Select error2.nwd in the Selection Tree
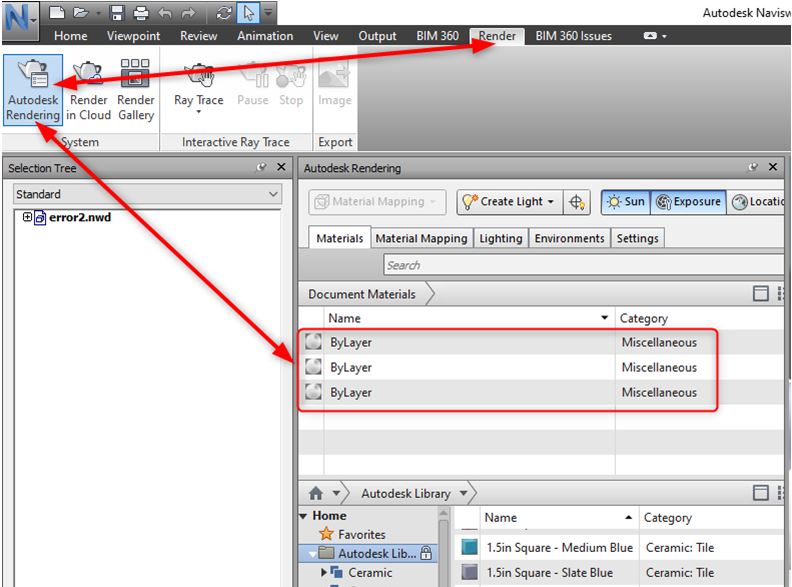The height and width of the screenshot is (587, 792). click(80, 217)
